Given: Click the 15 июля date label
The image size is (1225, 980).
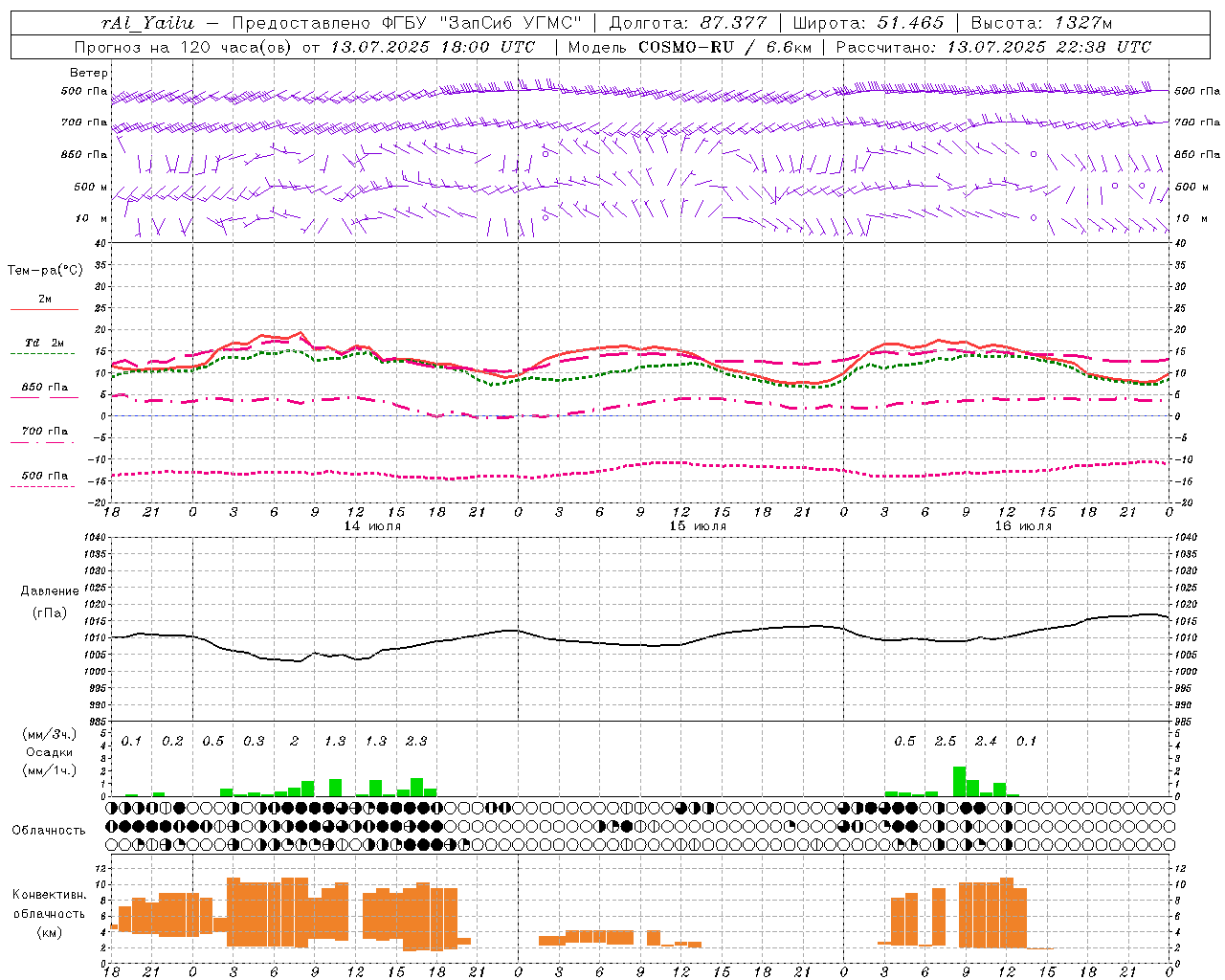Looking at the screenshot, I should click(698, 526).
